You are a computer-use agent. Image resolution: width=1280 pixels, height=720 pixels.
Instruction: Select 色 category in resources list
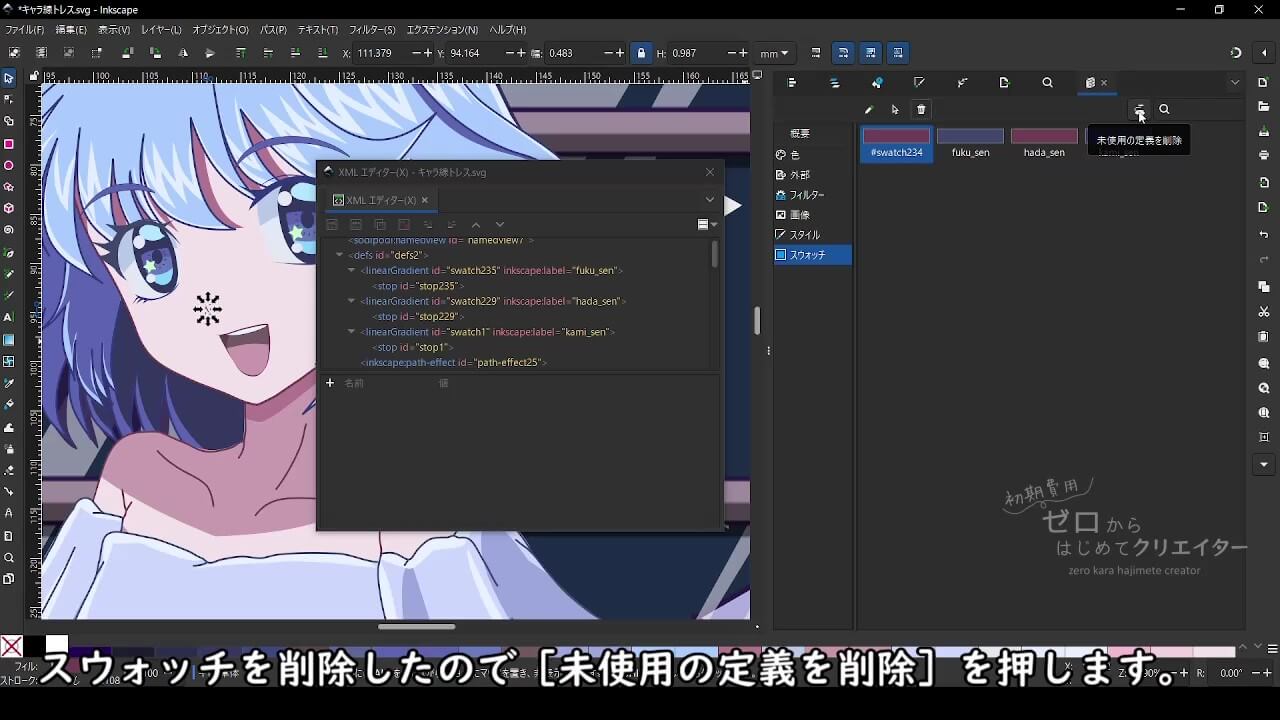(x=813, y=155)
